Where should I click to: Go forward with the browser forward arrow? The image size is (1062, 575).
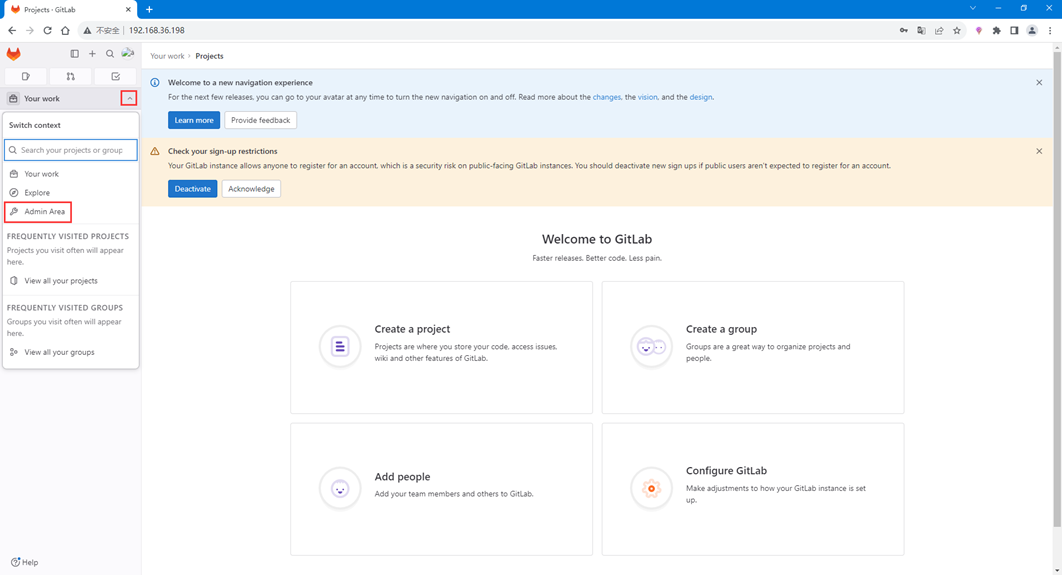(30, 30)
